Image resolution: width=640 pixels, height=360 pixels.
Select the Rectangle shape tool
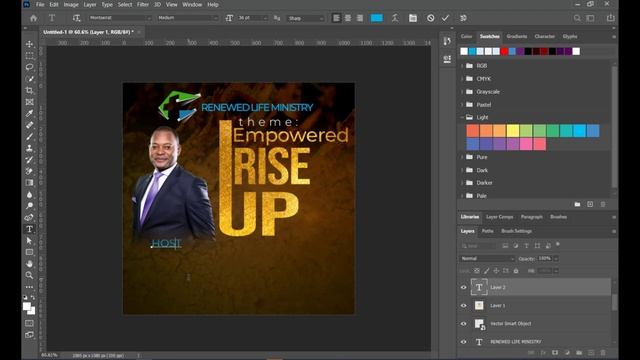(x=29, y=252)
